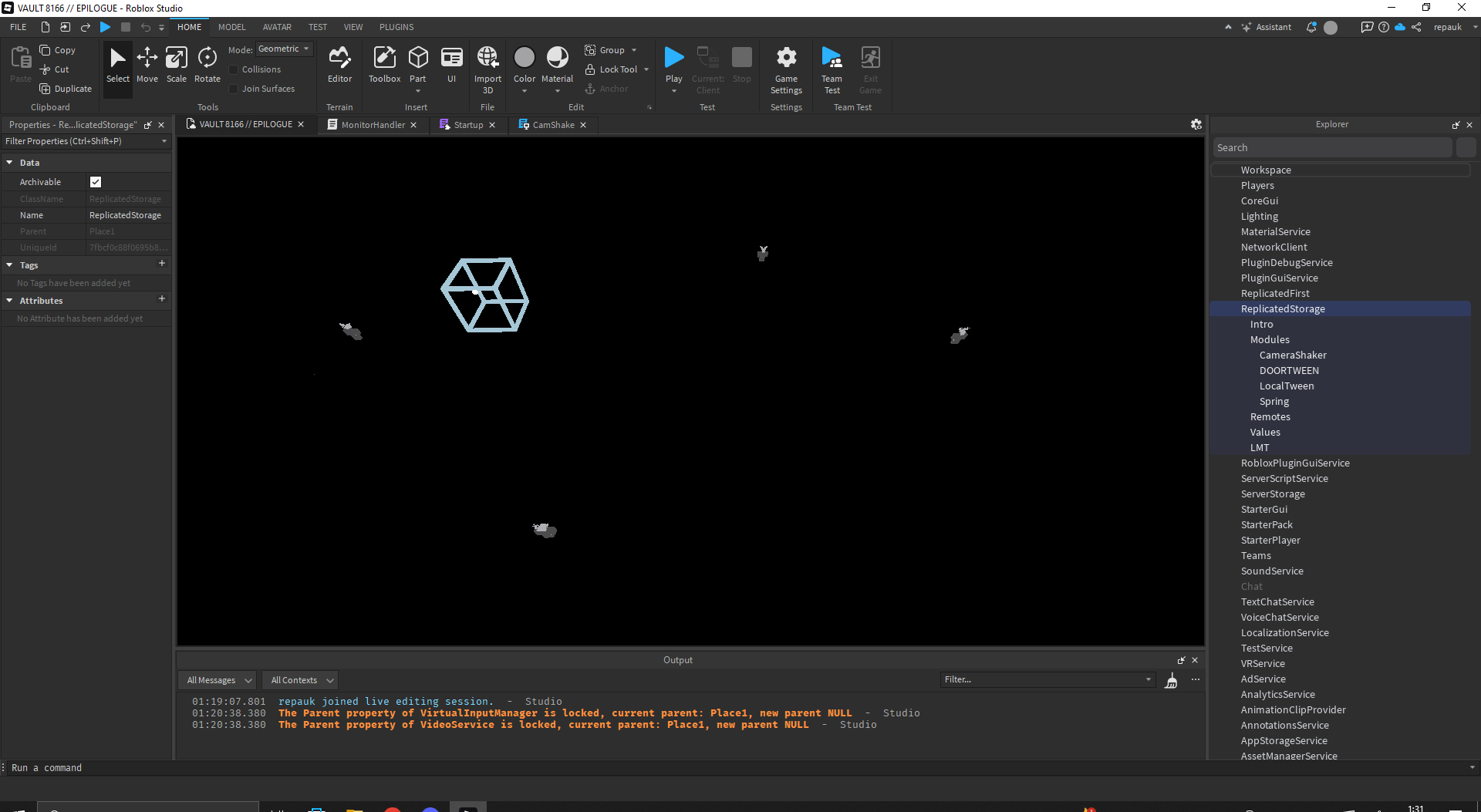Activate the Scale tool
The image size is (1481, 812).
click(177, 65)
